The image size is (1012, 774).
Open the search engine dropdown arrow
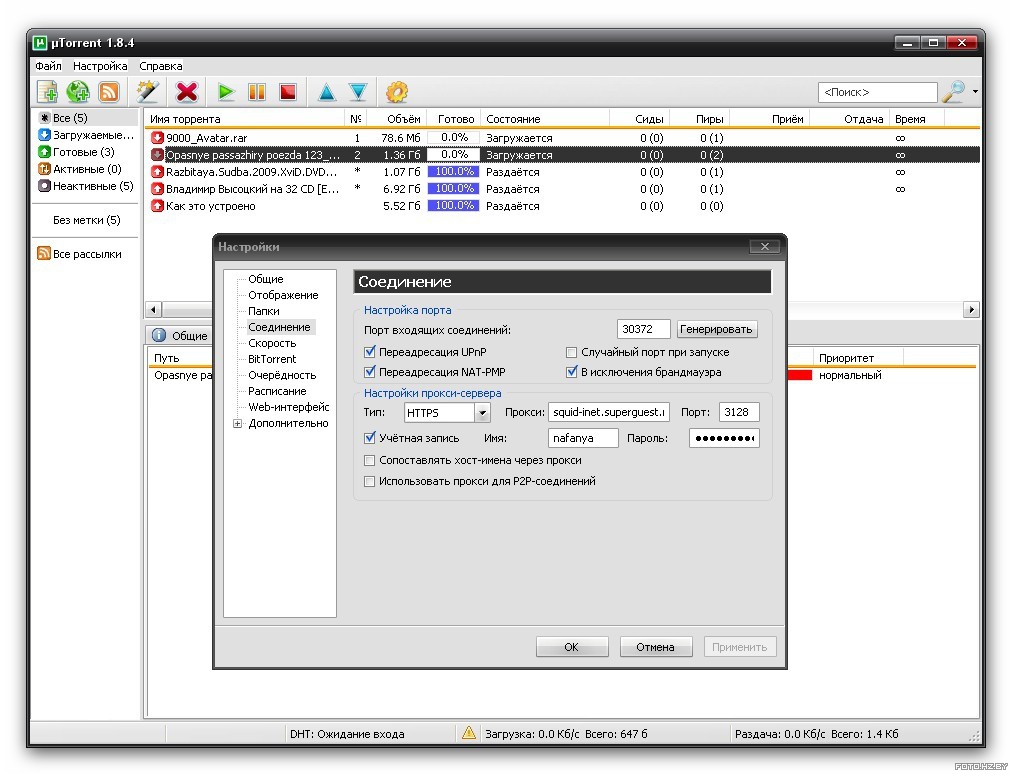point(975,92)
